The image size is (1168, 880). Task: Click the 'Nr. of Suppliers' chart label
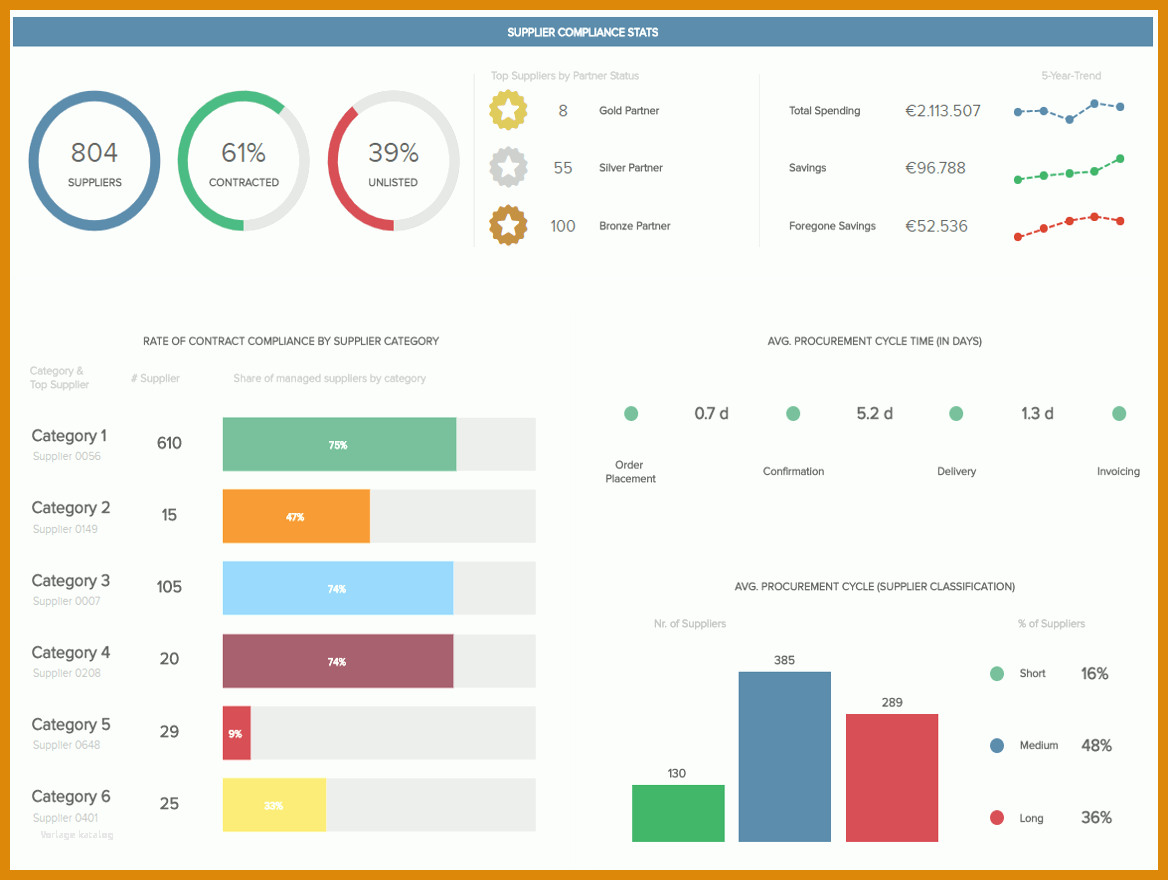click(x=690, y=624)
